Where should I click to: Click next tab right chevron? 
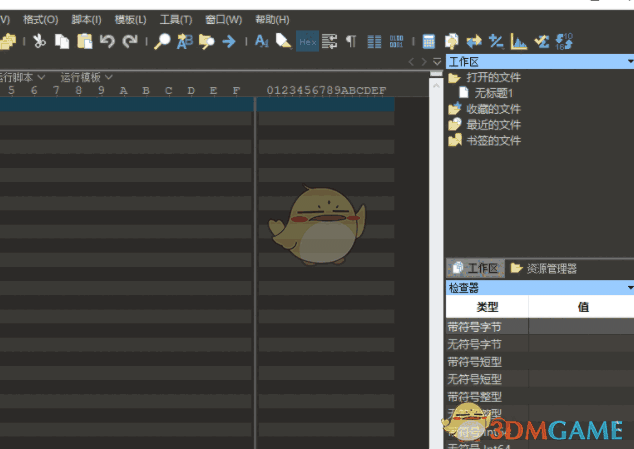coord(424,62)
